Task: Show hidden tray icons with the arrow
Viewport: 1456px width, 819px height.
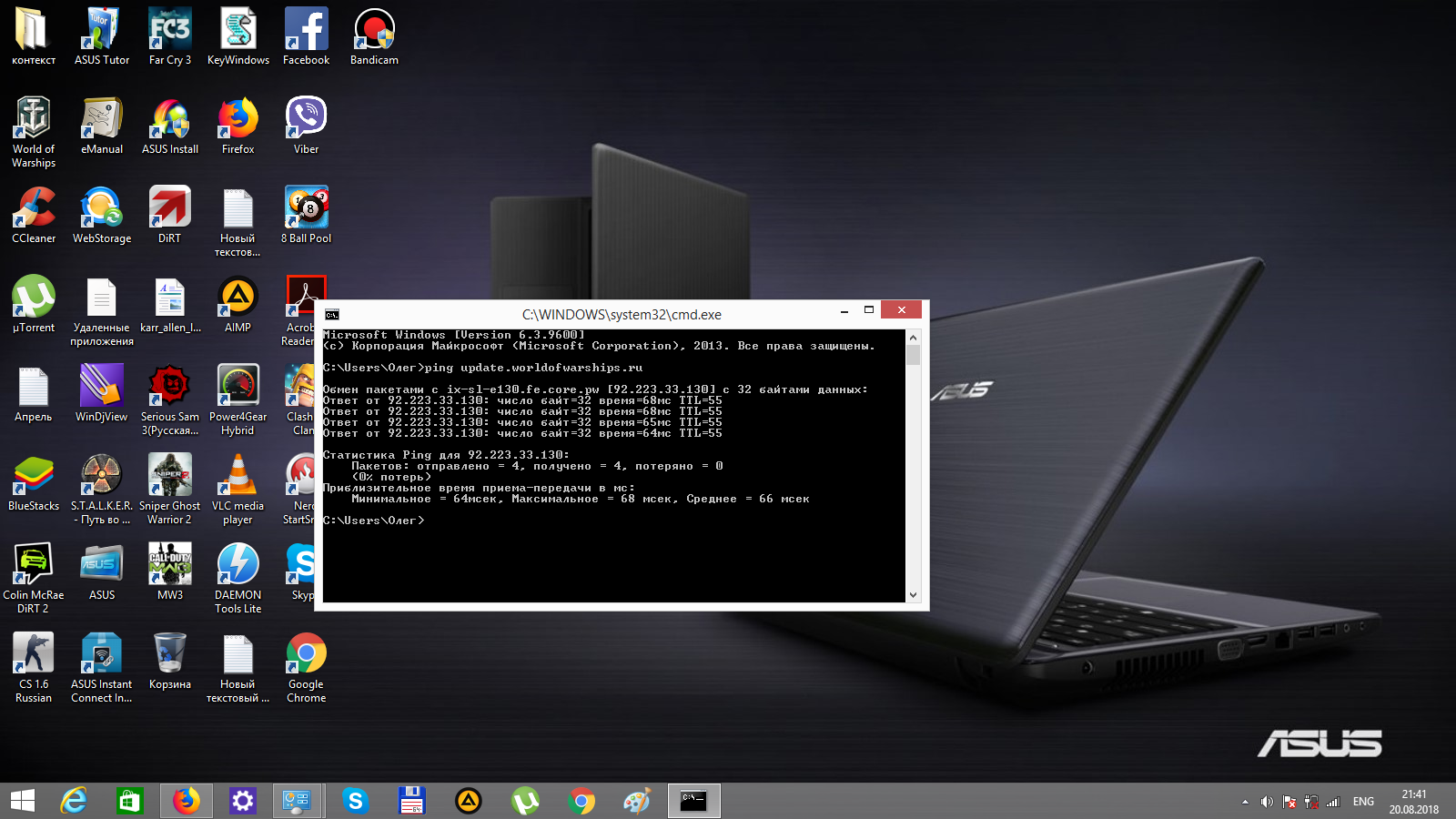Action: pos(1245,802)
